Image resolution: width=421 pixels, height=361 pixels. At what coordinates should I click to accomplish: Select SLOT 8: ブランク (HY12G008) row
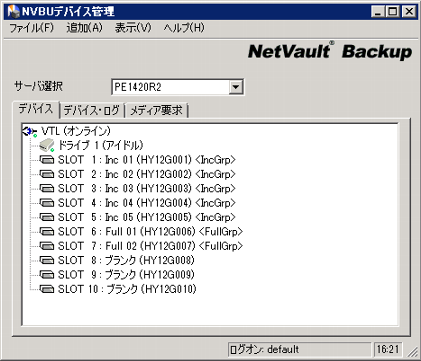tap(126, 260)
